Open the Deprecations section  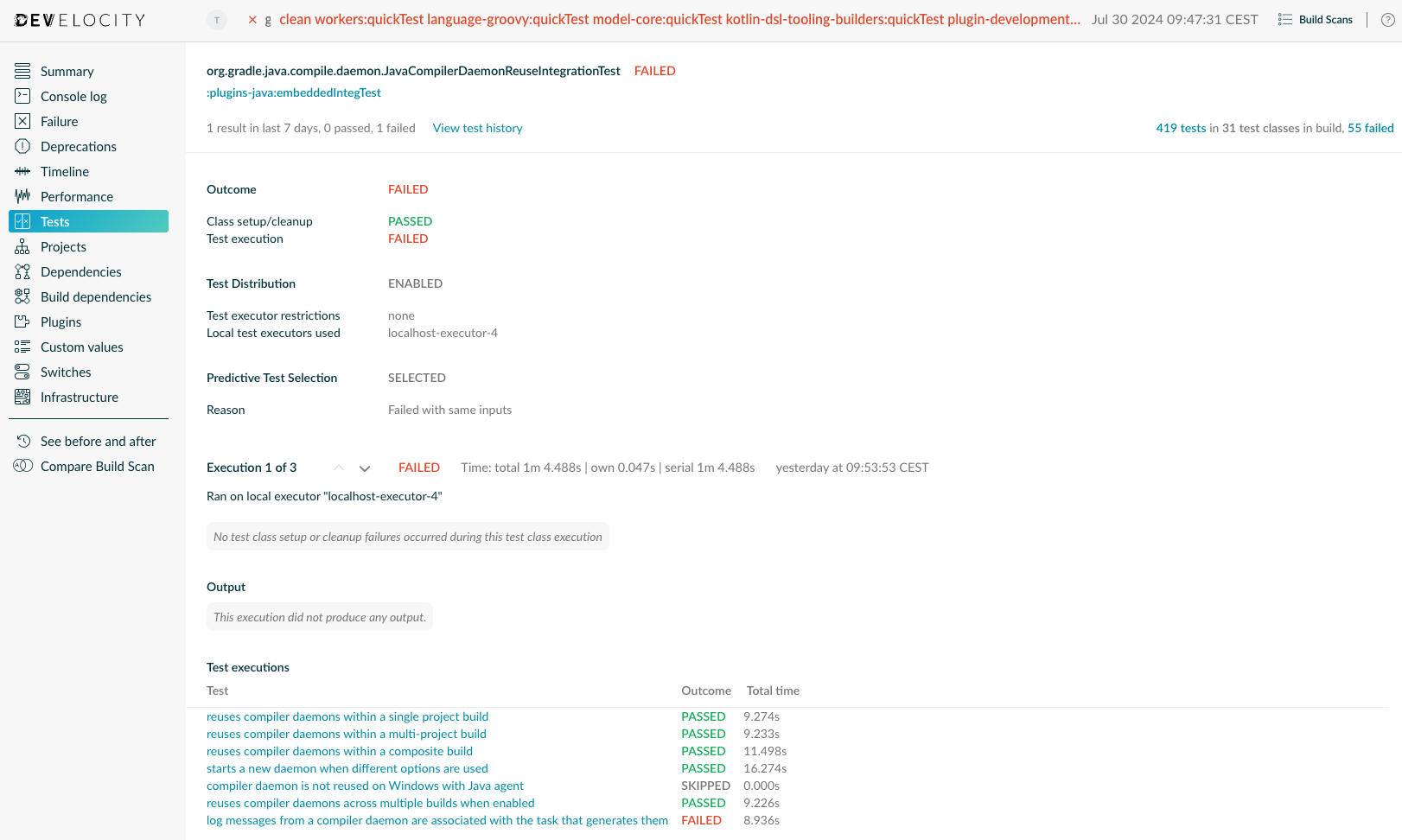point(78,146)
